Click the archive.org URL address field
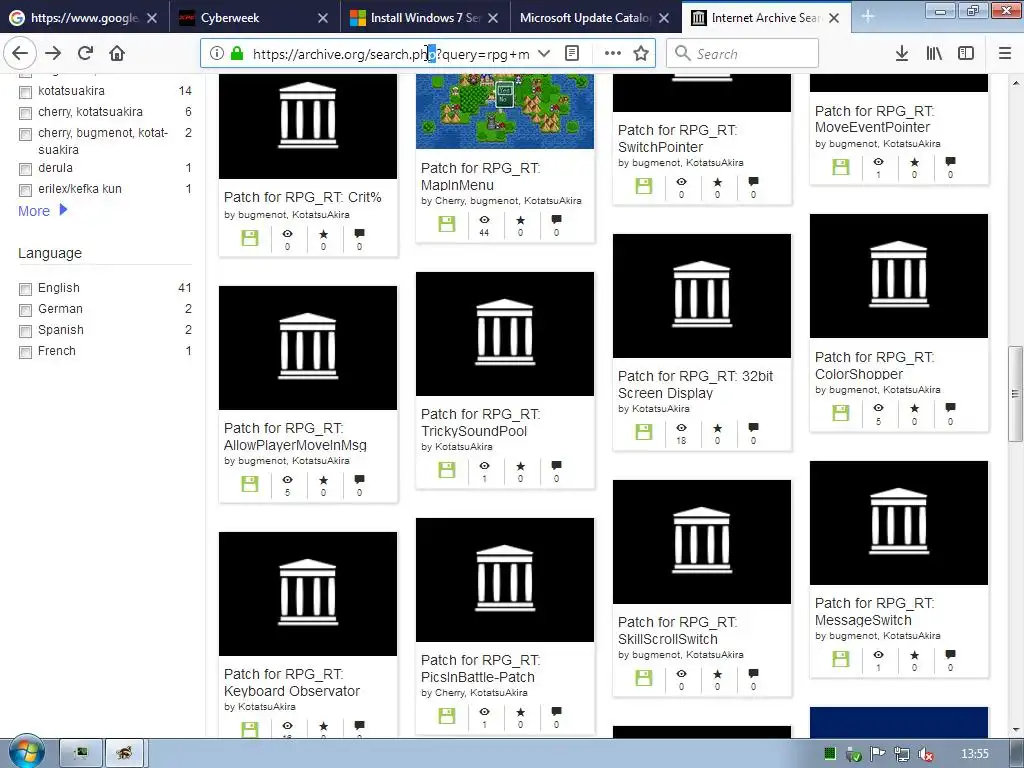 pos(391,54)
